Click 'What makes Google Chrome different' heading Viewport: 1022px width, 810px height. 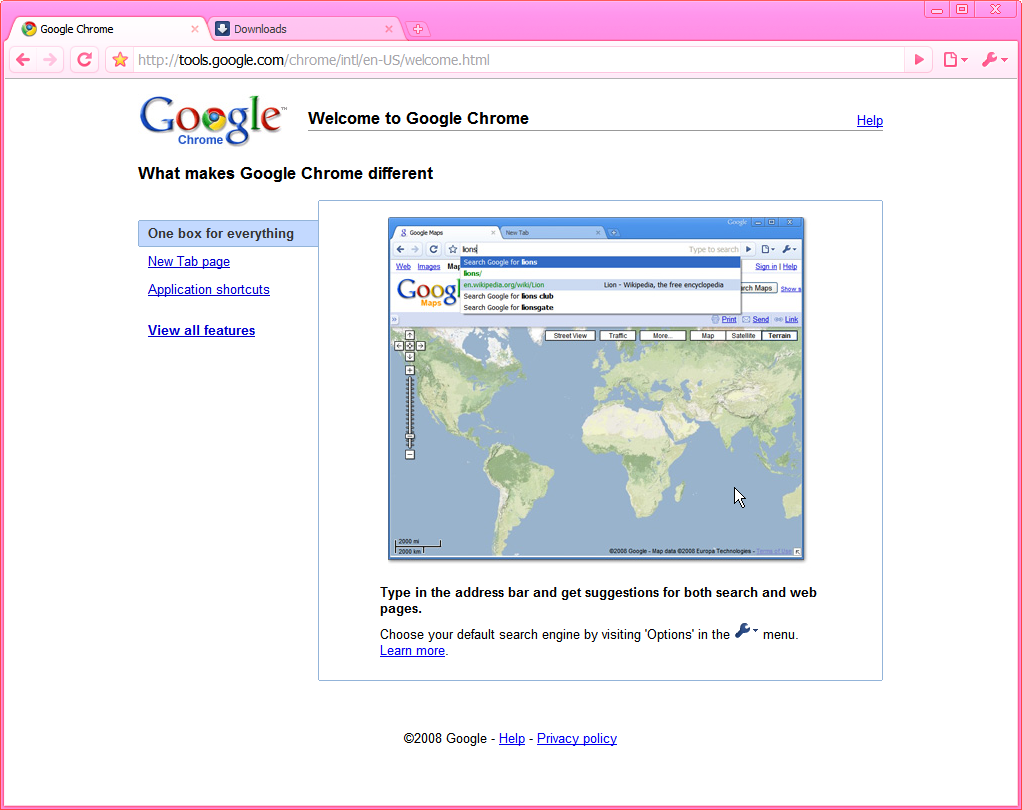pos(285,173)
